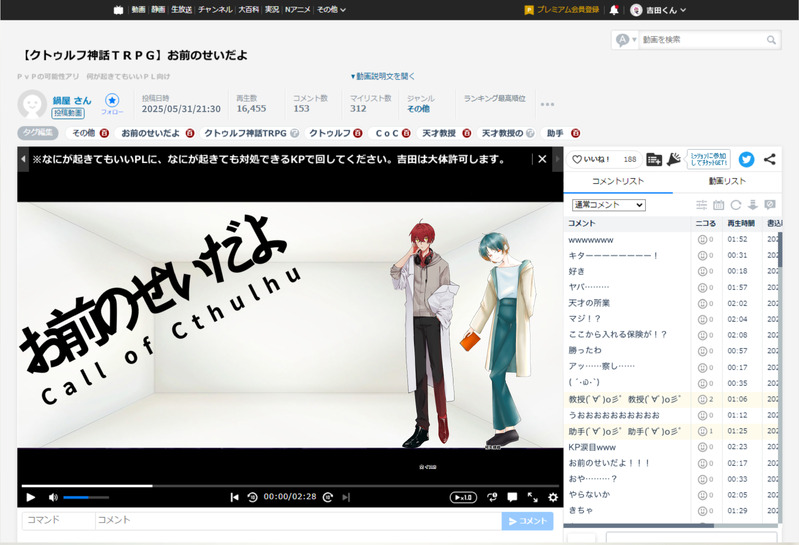Sort by the 再生時間 column header
Image resolution: width=799 pixels, height=545 pixels.
[x=741, y=223]
